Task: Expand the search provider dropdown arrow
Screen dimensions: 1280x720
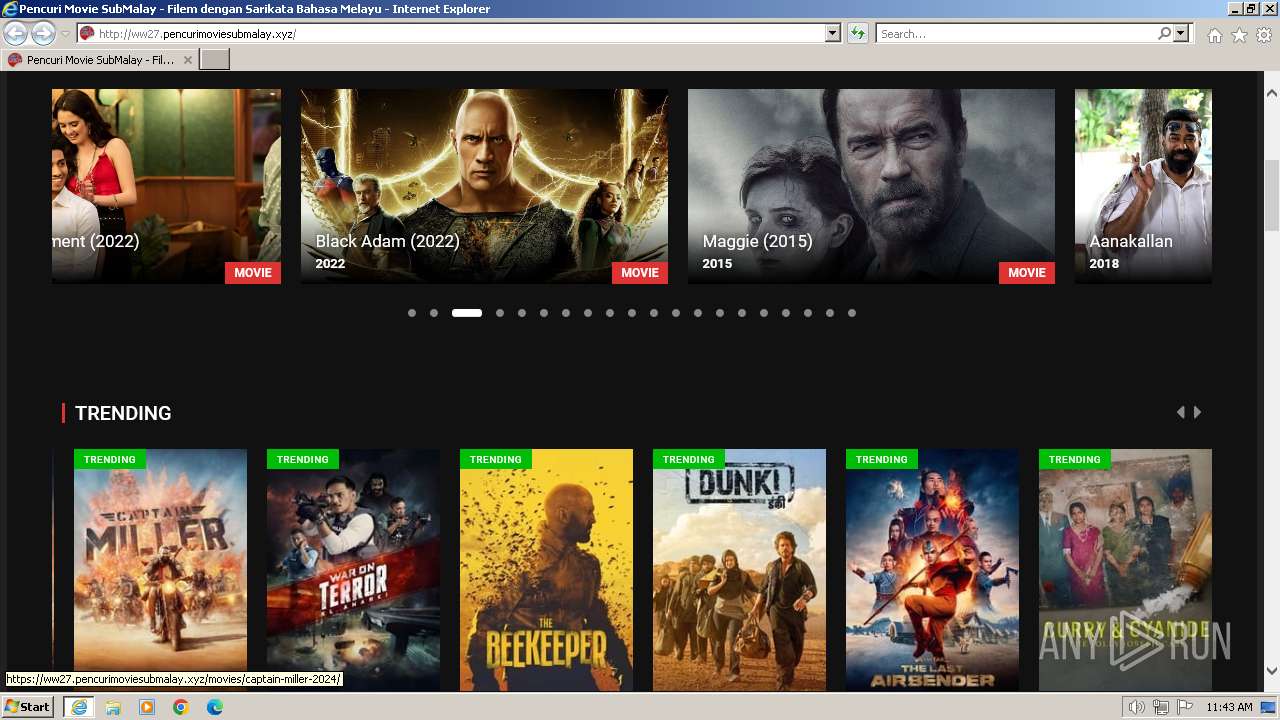Action: (1181, 33)
